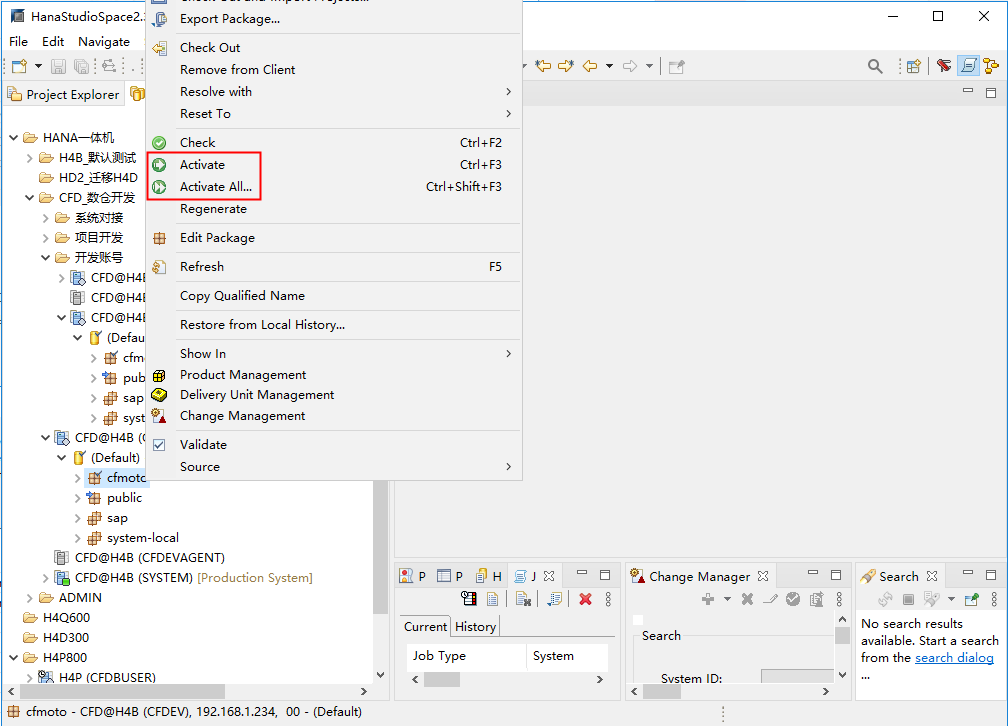Switch to the Current tab
The width and height of the screenshot is (1008, 726).
425,626
